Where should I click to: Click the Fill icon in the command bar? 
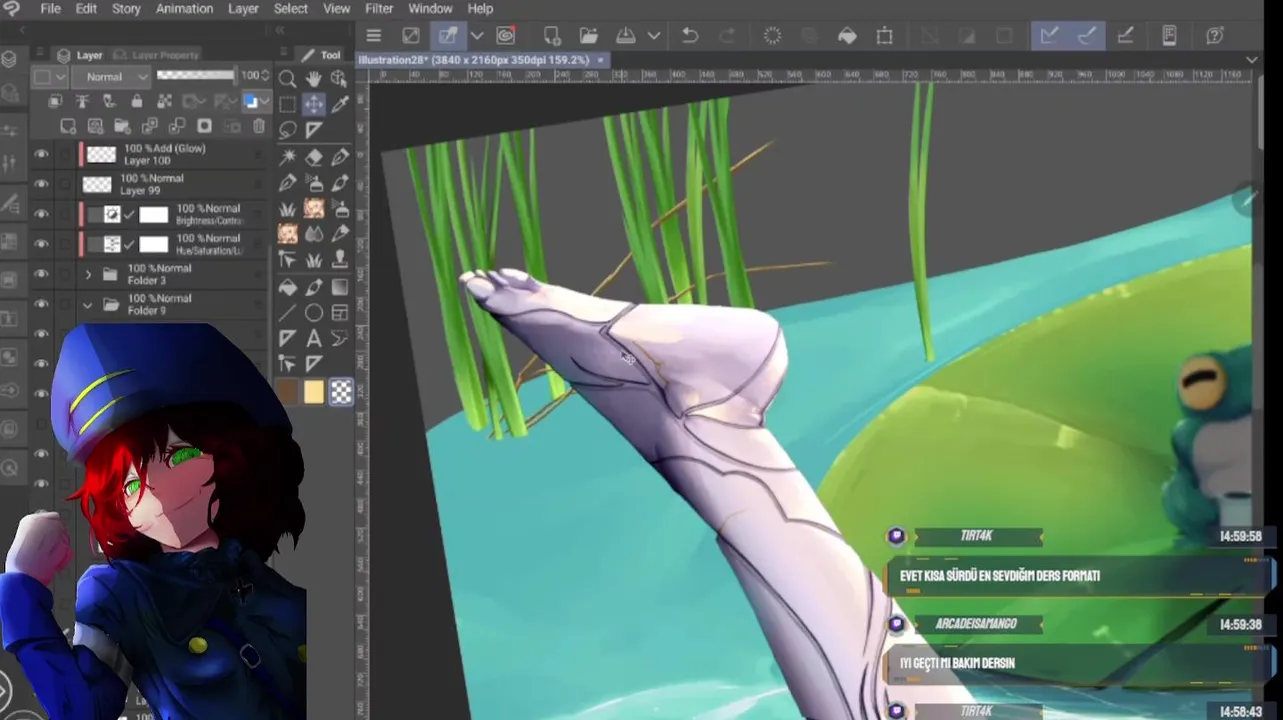coord(847,36)
